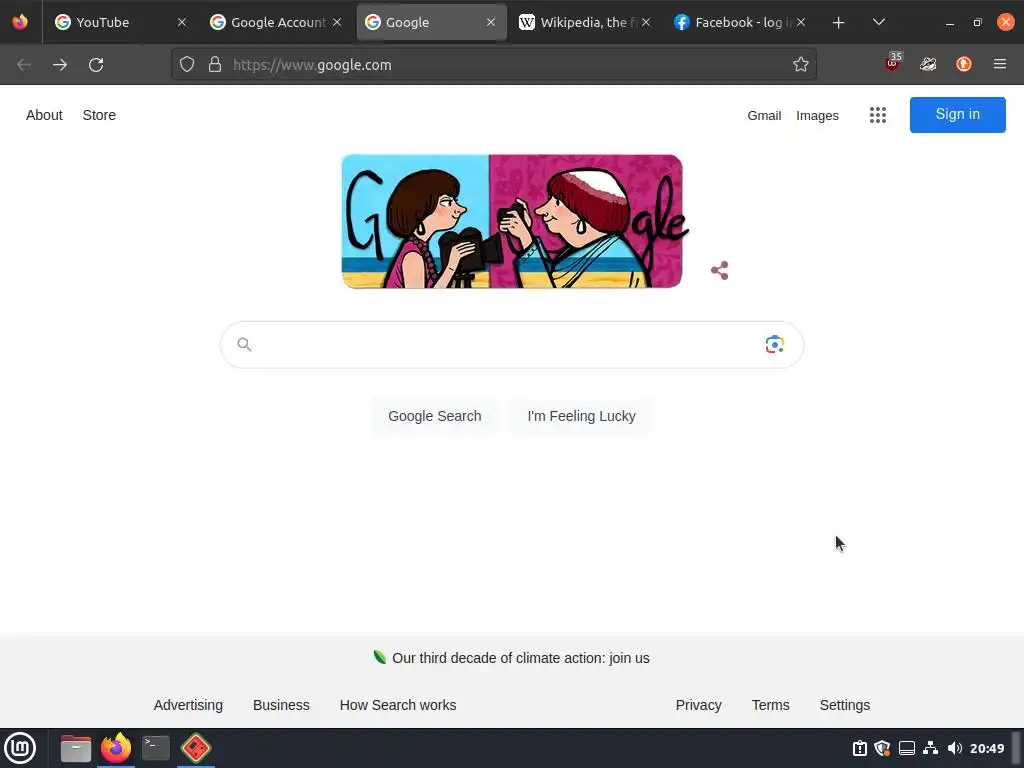
Task: Focus the URL address bar
Action: click(494, 65)
